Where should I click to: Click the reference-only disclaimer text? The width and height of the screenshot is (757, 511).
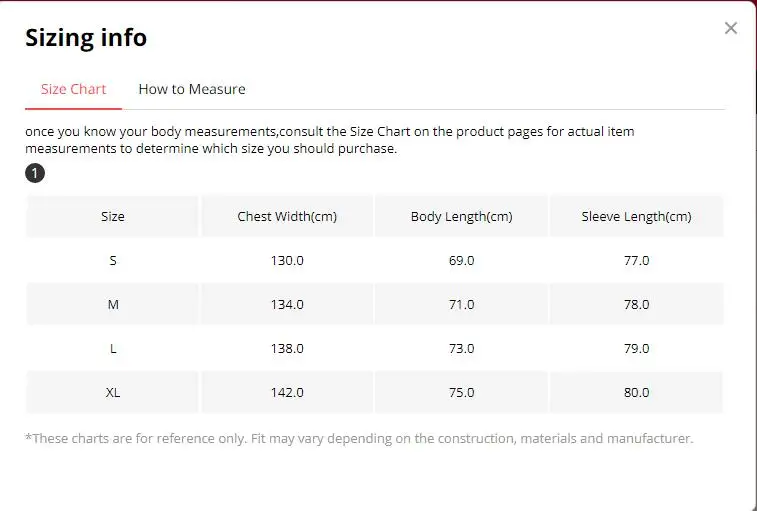click(x=359, y=439)
